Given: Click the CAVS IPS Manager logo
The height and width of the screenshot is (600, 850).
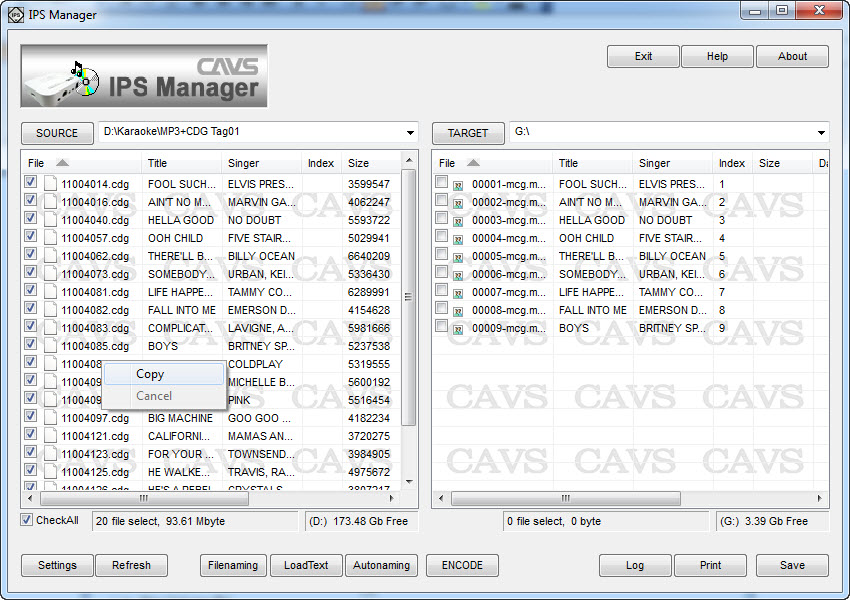Looking at the screenshot, I should pos(144,76).
